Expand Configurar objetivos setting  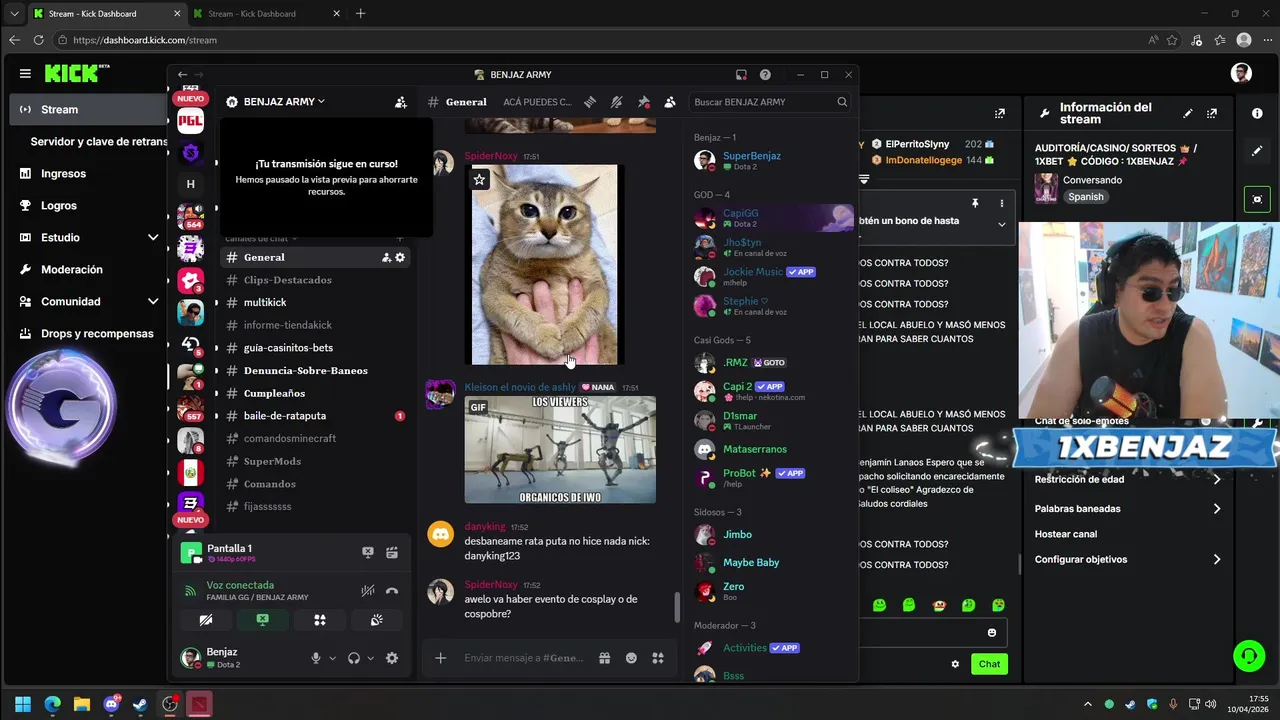tap(1128, 560)
